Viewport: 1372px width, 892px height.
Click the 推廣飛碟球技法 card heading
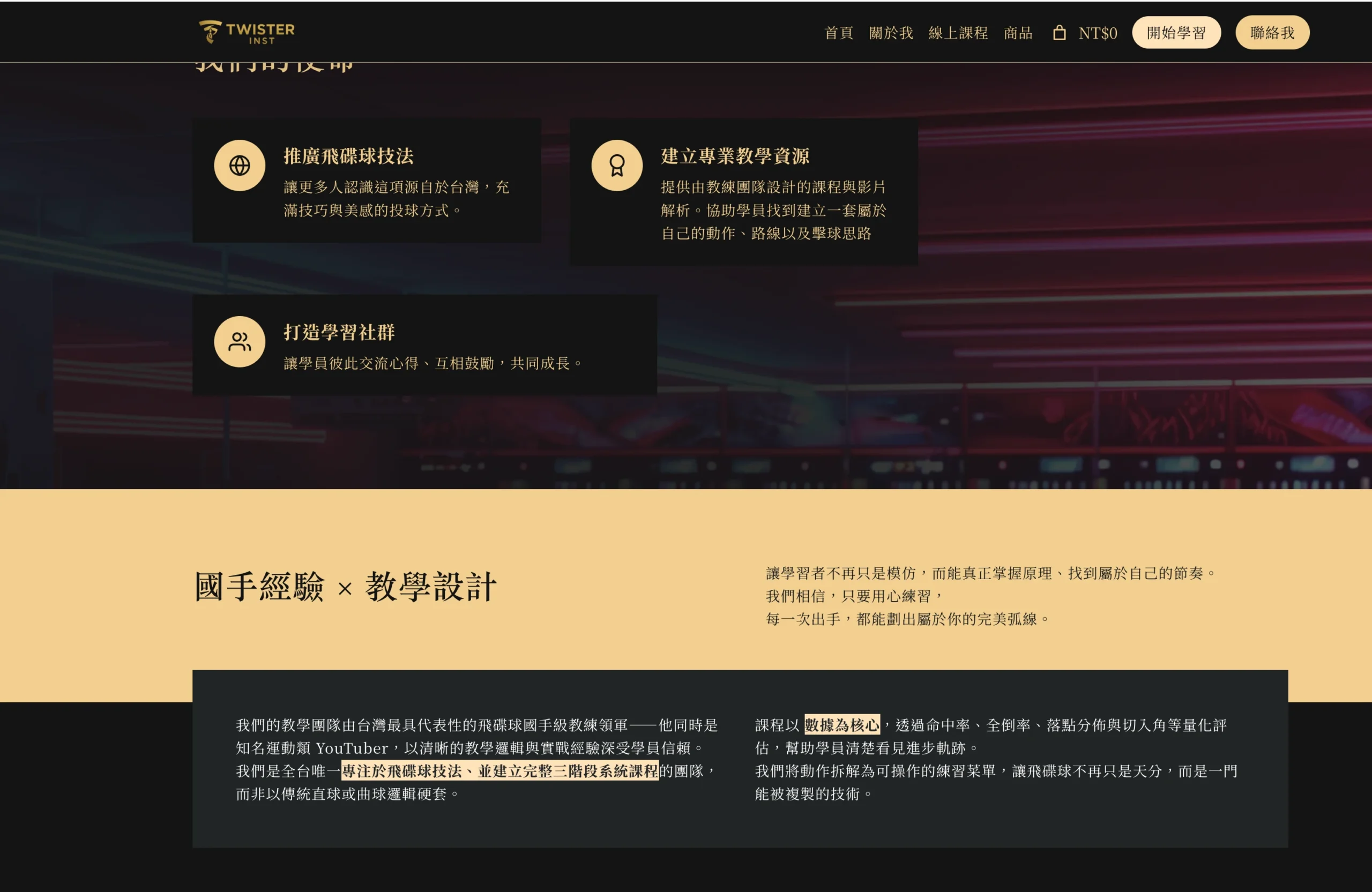point(348,156)
